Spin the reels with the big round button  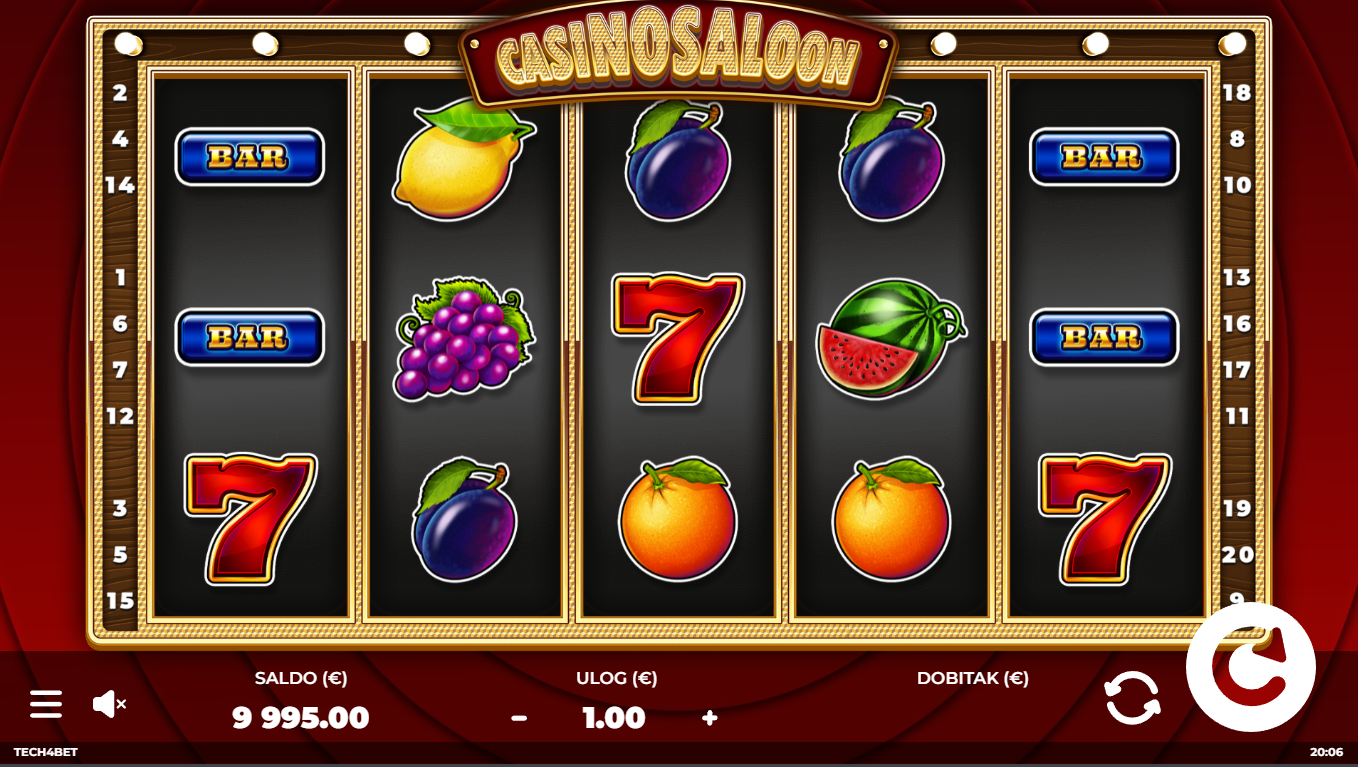pyautogui.click(x=1250, y=667)
